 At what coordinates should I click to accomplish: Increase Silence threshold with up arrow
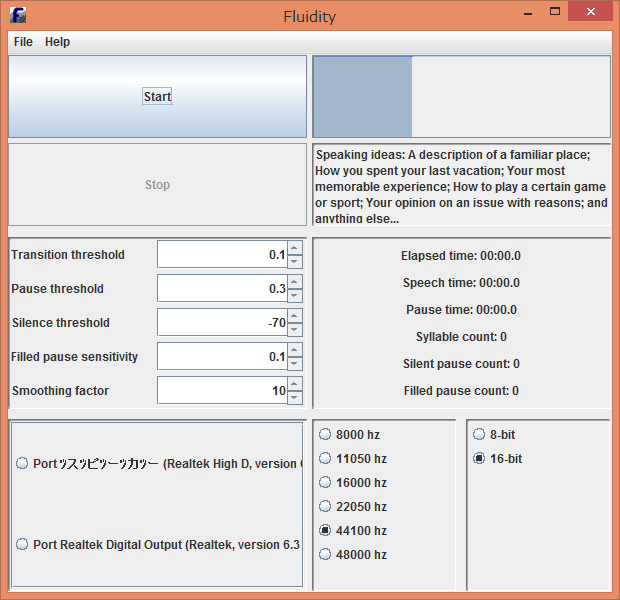coord(295,316)
